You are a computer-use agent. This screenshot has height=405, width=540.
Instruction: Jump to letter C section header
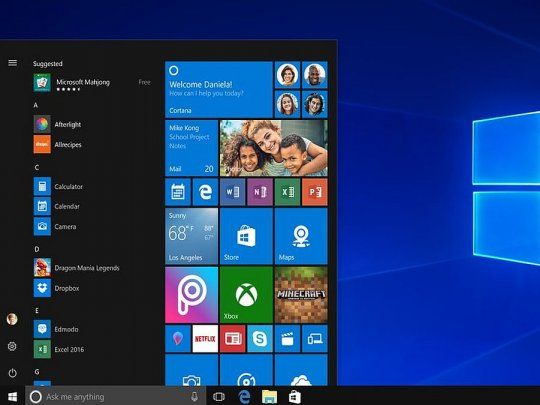(37, 167)
